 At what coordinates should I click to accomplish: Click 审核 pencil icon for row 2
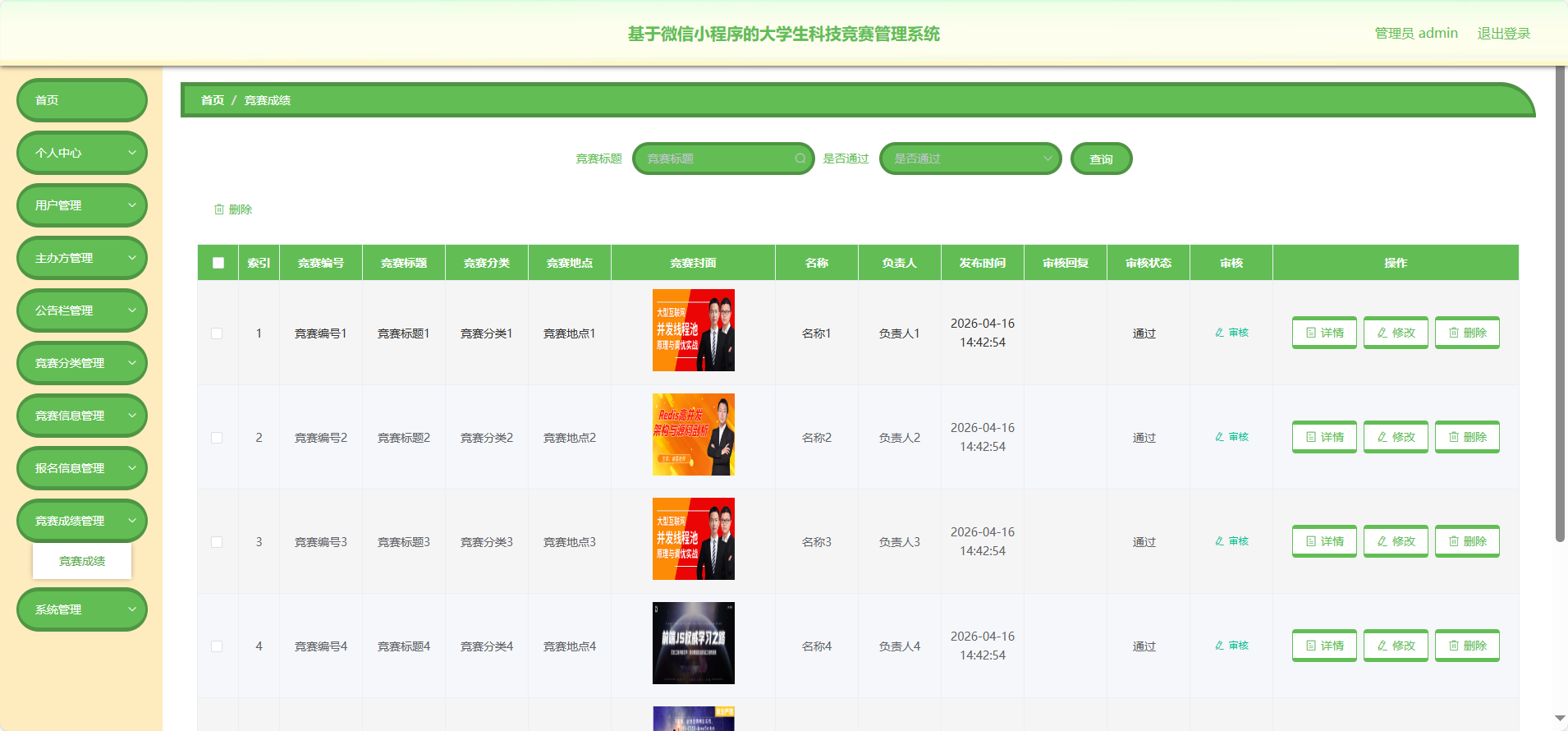[x=1219, y=437]
